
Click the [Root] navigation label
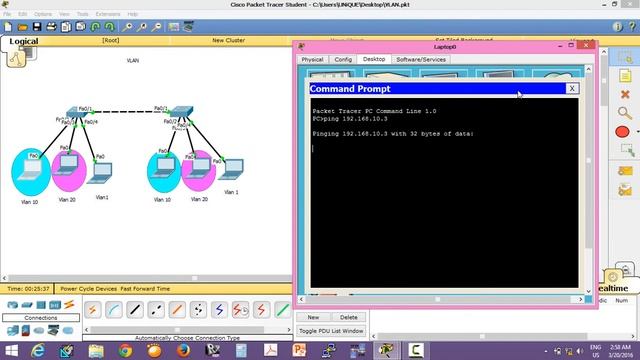(x=111, y=40)
